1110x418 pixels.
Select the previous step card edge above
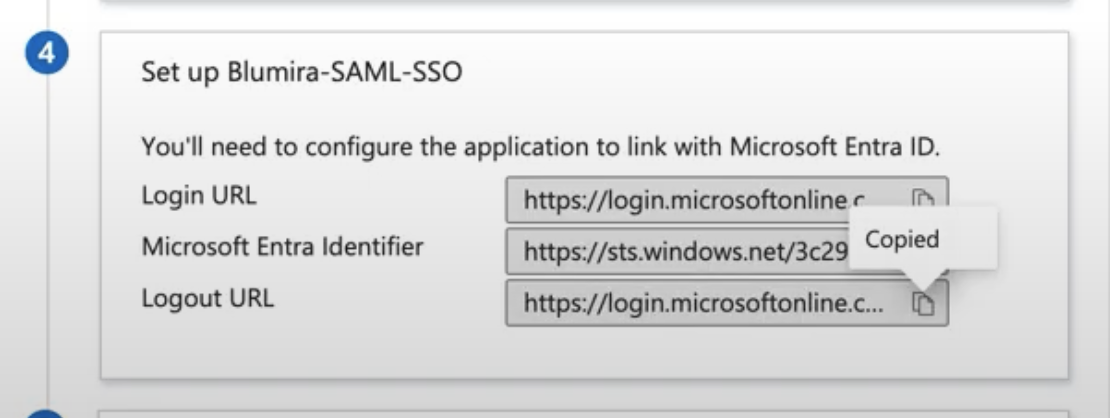(583, 2)
